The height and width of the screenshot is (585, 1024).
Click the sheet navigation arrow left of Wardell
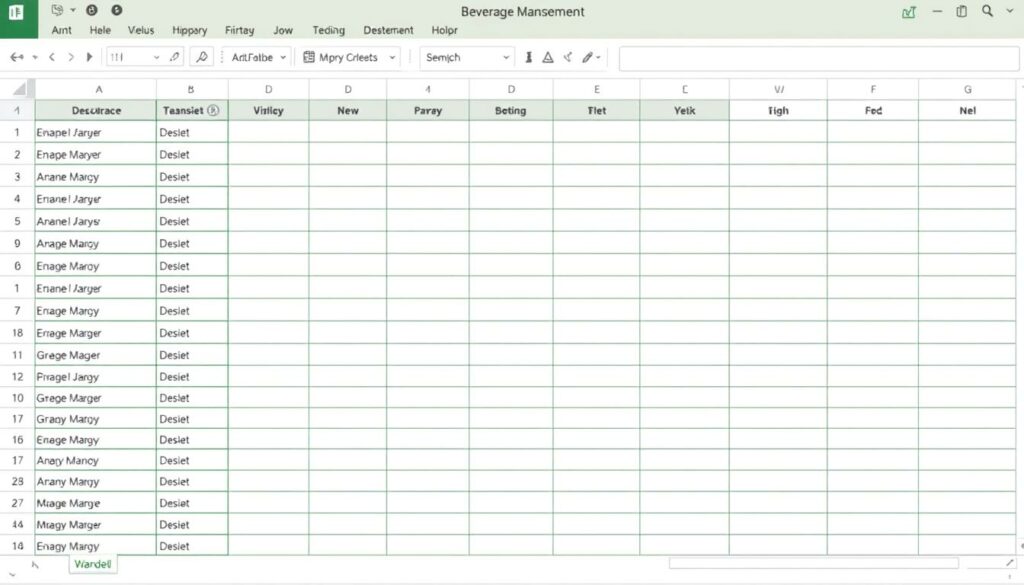(x=35, y=565)
